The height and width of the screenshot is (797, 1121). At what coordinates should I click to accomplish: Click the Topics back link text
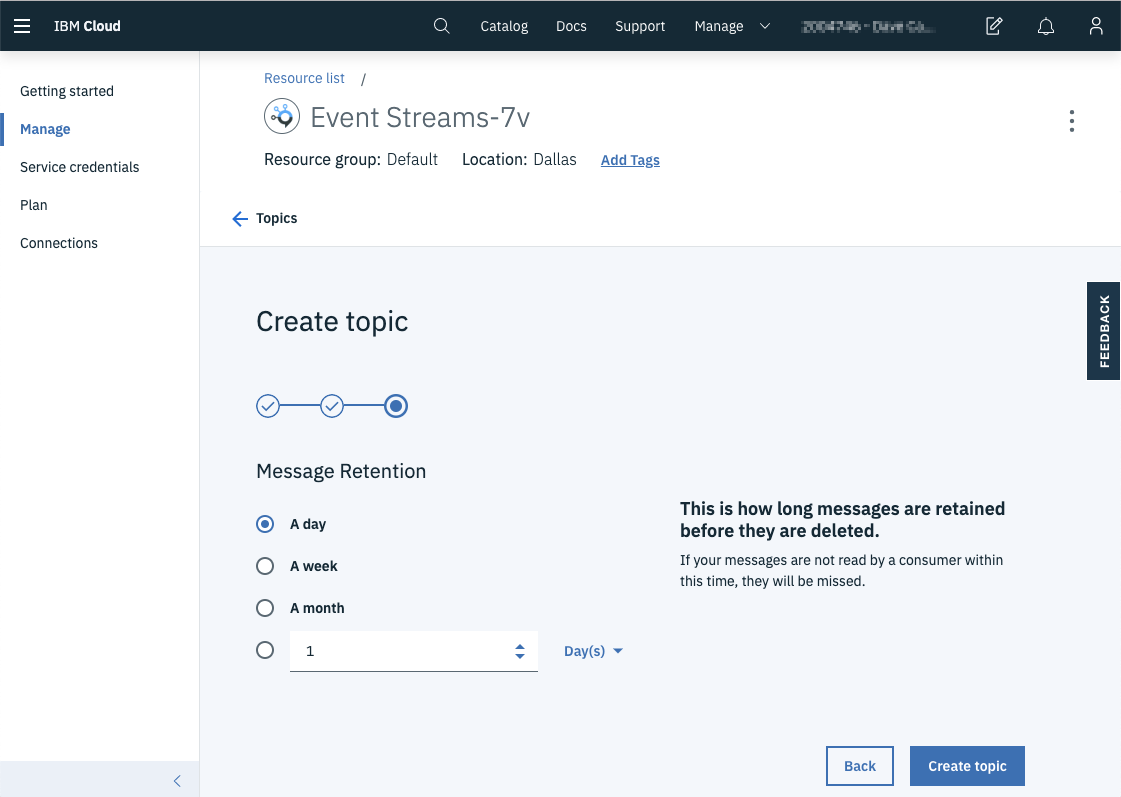pyautogui.click(x=277, y=219)
